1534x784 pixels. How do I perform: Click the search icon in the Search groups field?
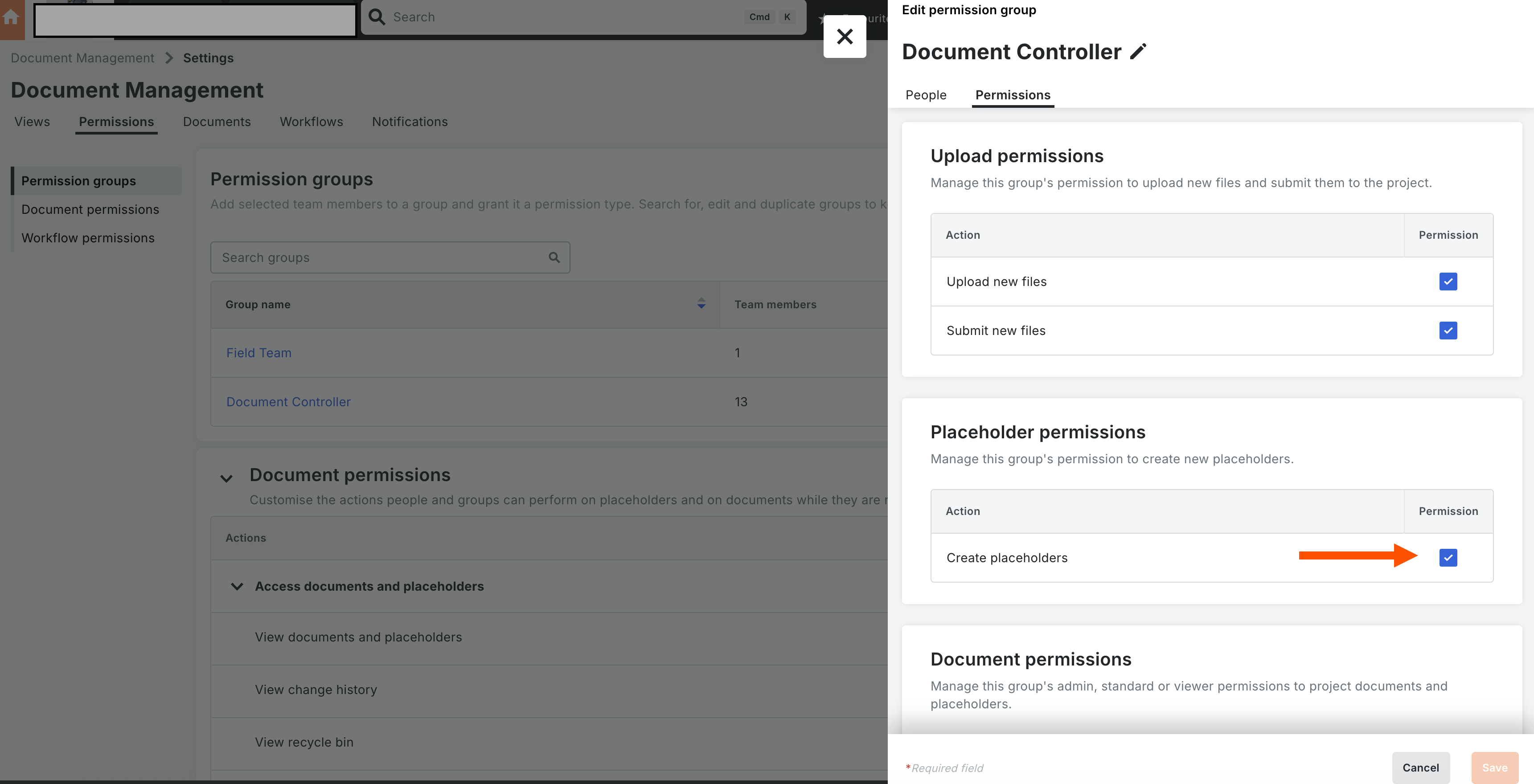[554, 257]
